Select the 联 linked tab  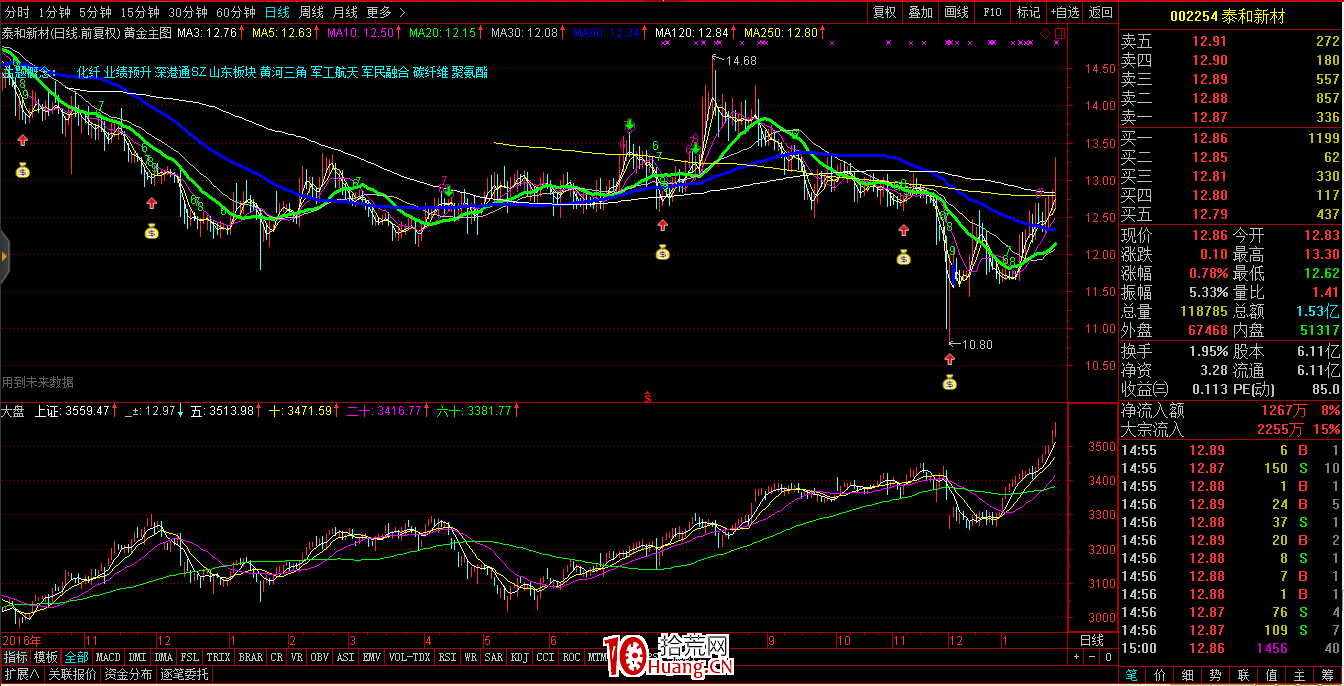(1243, 676)
